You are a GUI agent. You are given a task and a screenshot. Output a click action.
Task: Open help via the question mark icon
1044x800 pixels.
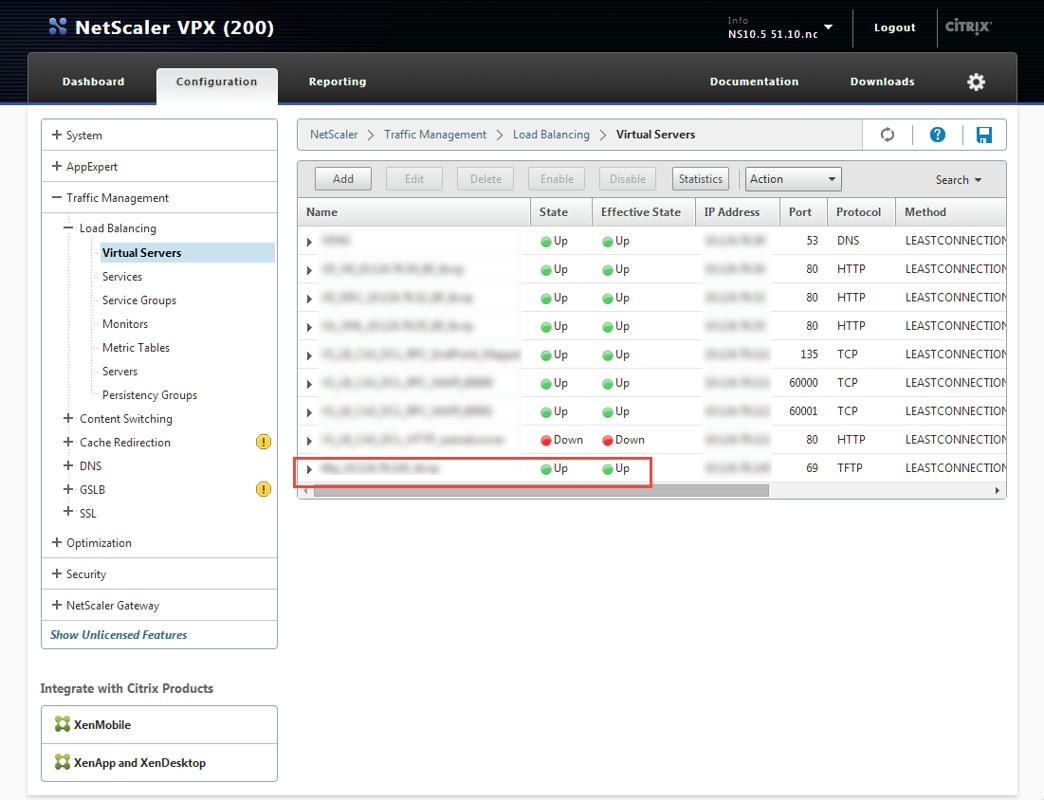(x=937, y=135)
